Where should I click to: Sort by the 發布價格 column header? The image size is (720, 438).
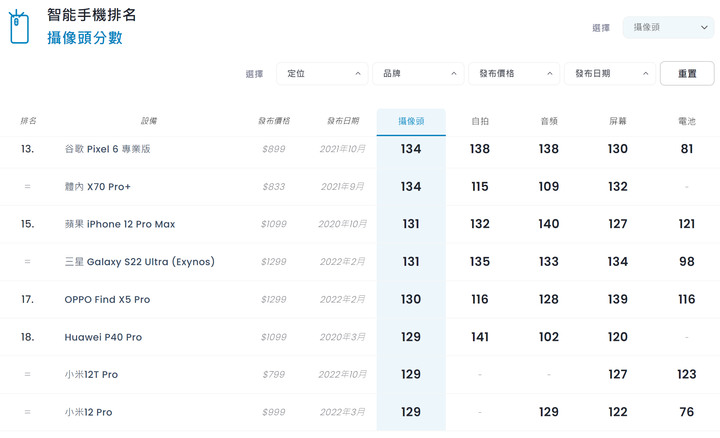[274, 121]
